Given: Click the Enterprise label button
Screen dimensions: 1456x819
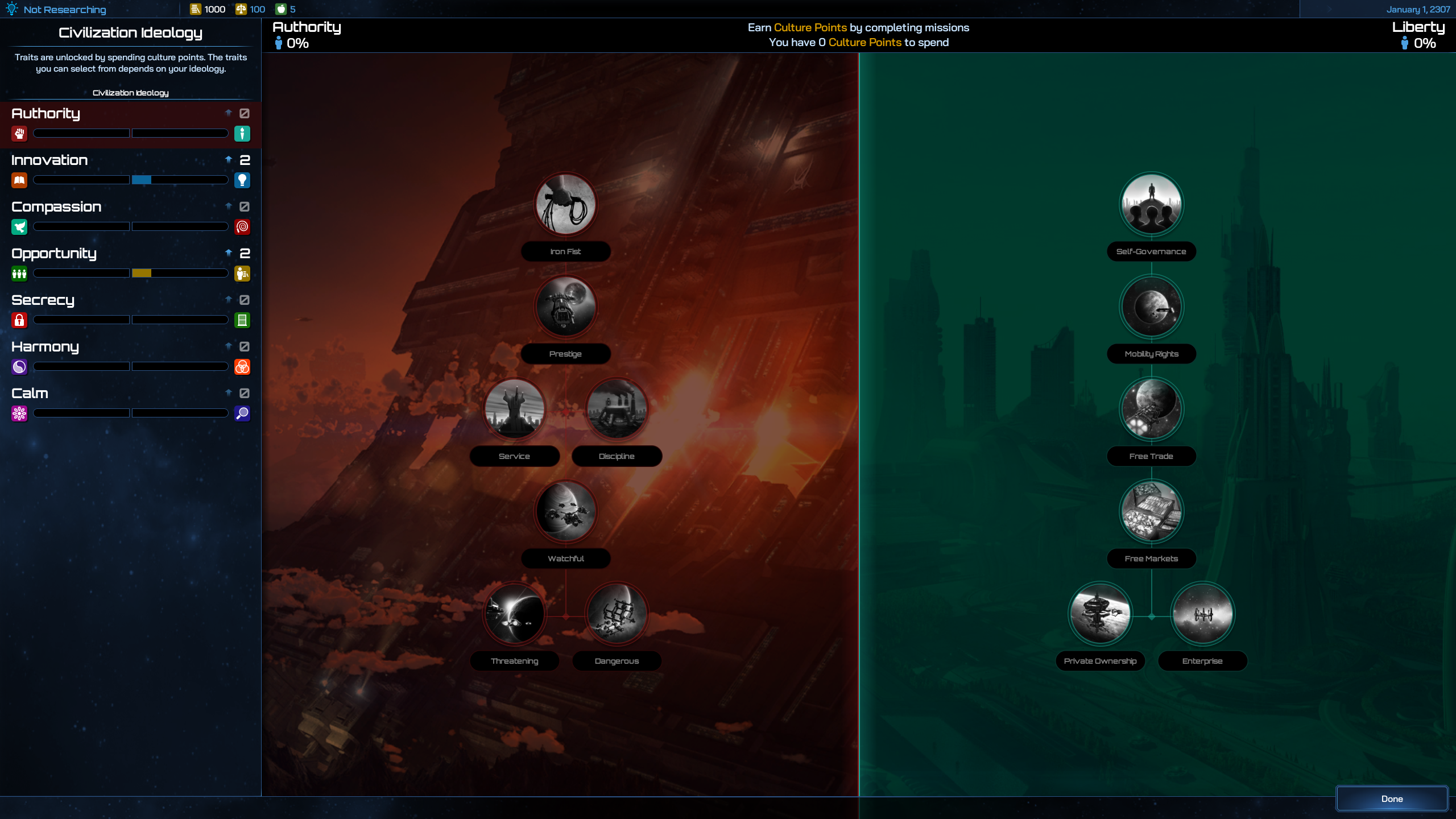Looking at the screenshot, I should tap(1202, 661).
